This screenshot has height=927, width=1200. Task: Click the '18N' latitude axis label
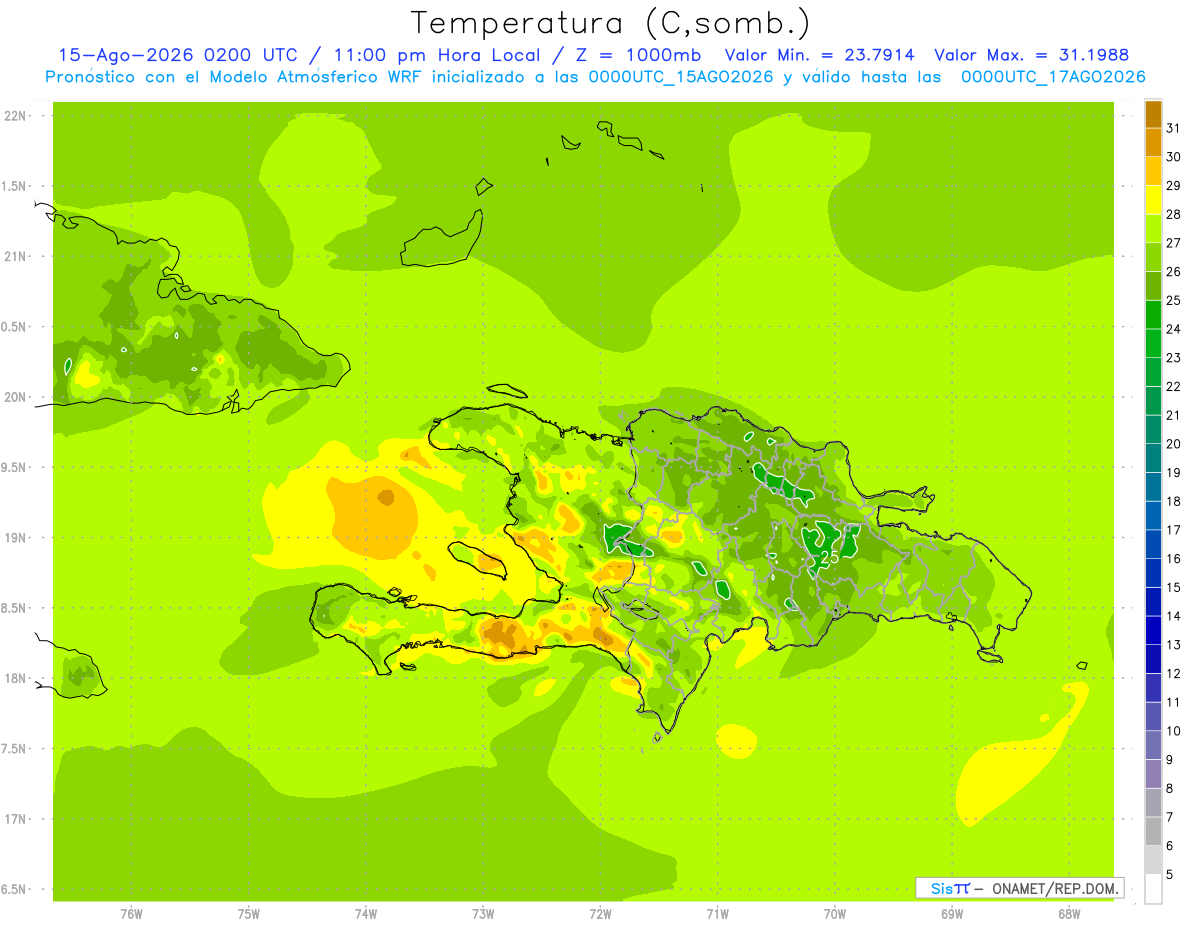[x=15, y=679]
